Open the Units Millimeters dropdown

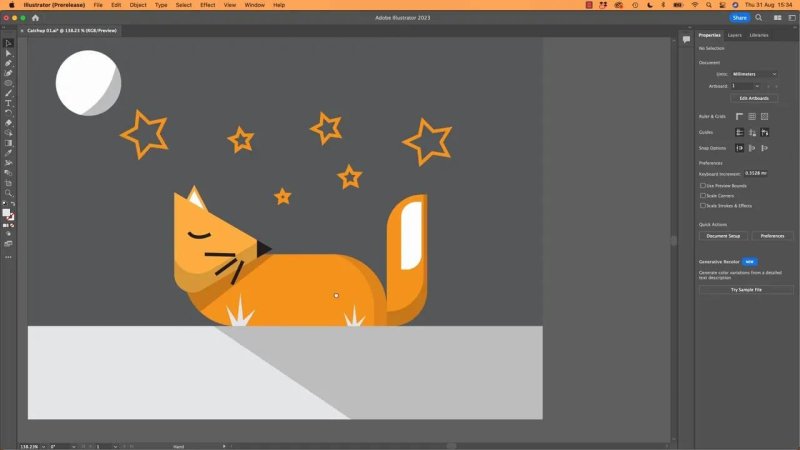(754, 74)
